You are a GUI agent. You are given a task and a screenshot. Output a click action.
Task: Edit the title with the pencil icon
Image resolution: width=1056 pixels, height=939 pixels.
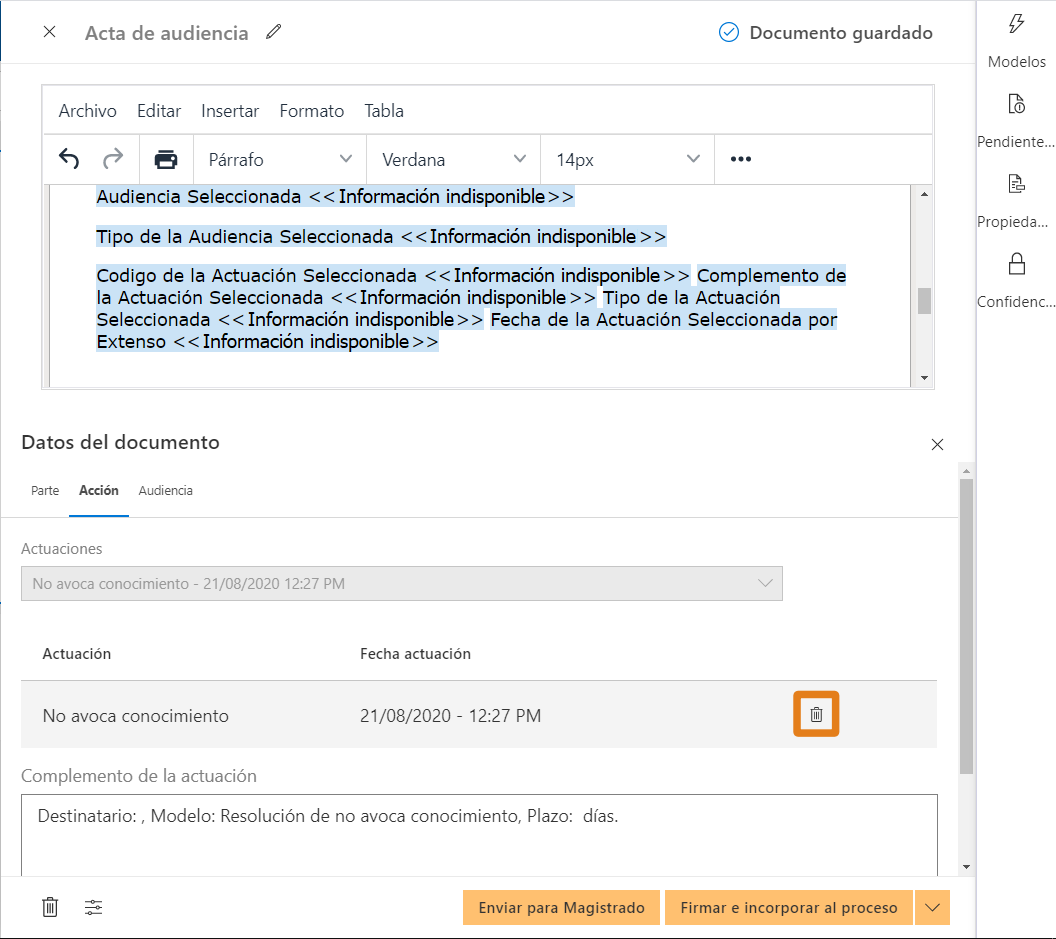click(x=273, y=32)
